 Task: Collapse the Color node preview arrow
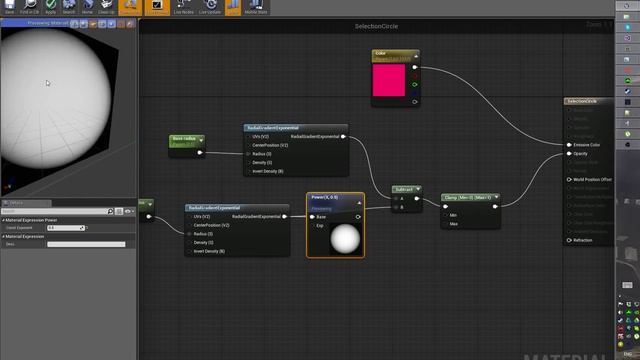416,56
